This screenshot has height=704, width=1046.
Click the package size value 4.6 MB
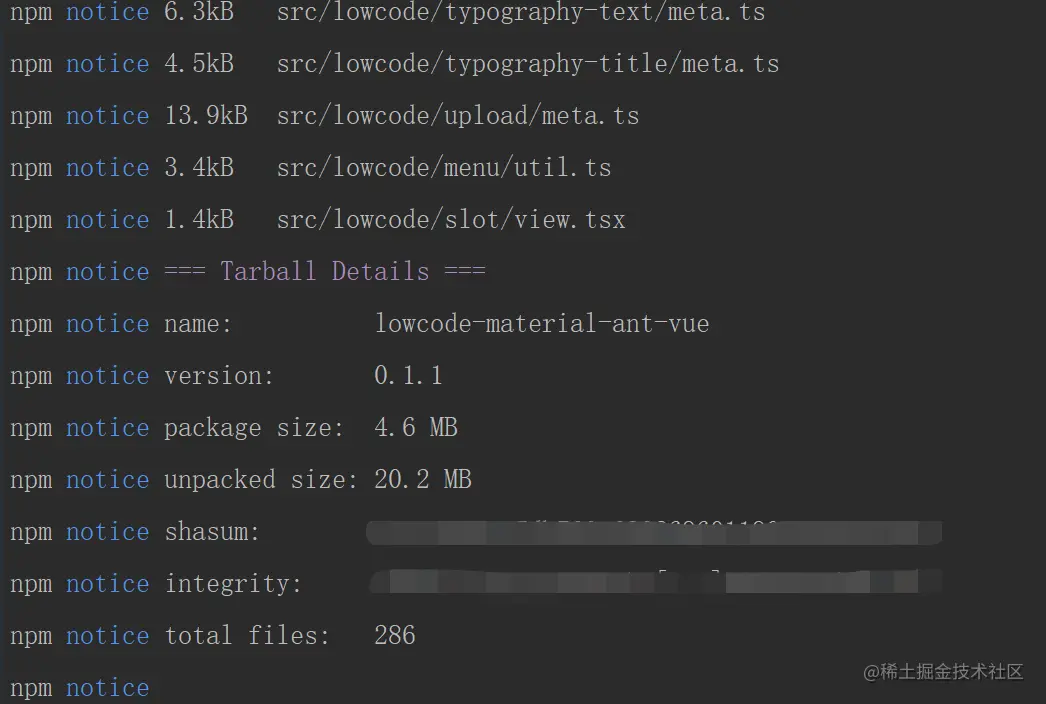coord(416,428)
